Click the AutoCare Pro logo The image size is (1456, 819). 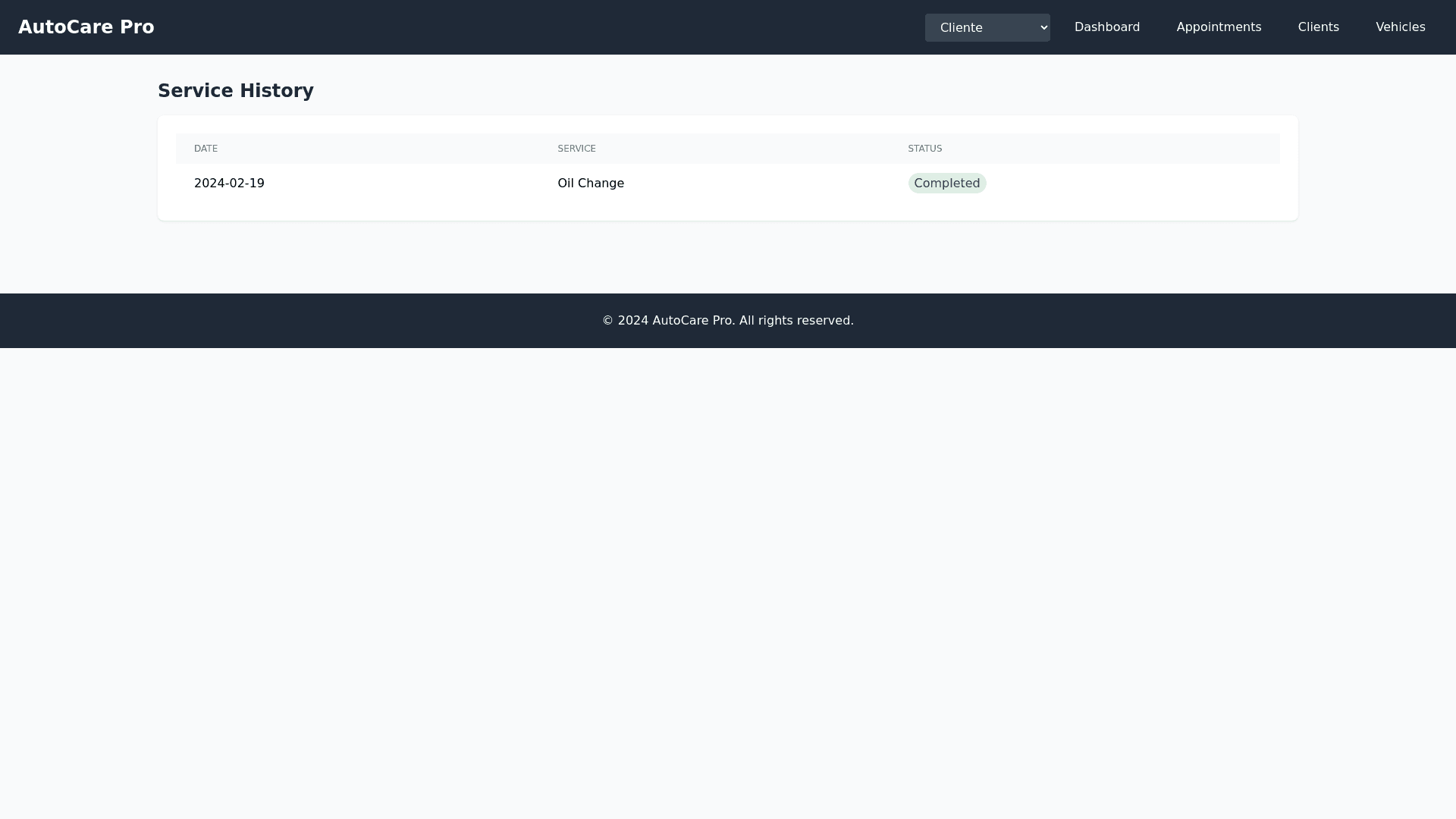pyautogui.click(x=86, y=27)
